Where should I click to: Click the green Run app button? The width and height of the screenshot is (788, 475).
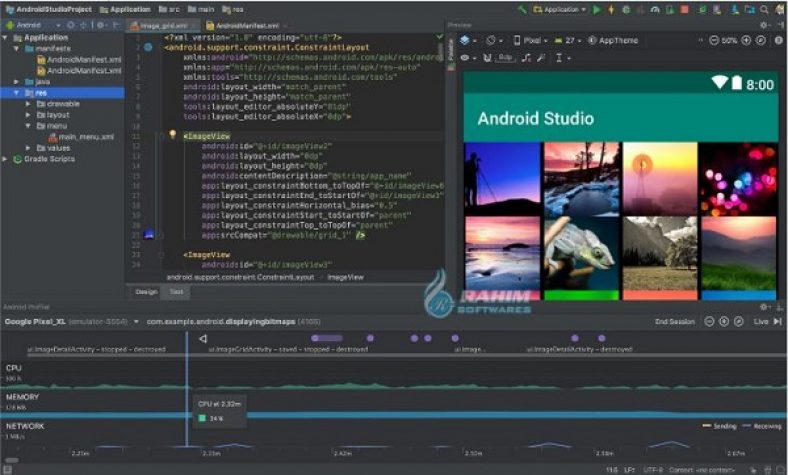[x=598, y=9]
